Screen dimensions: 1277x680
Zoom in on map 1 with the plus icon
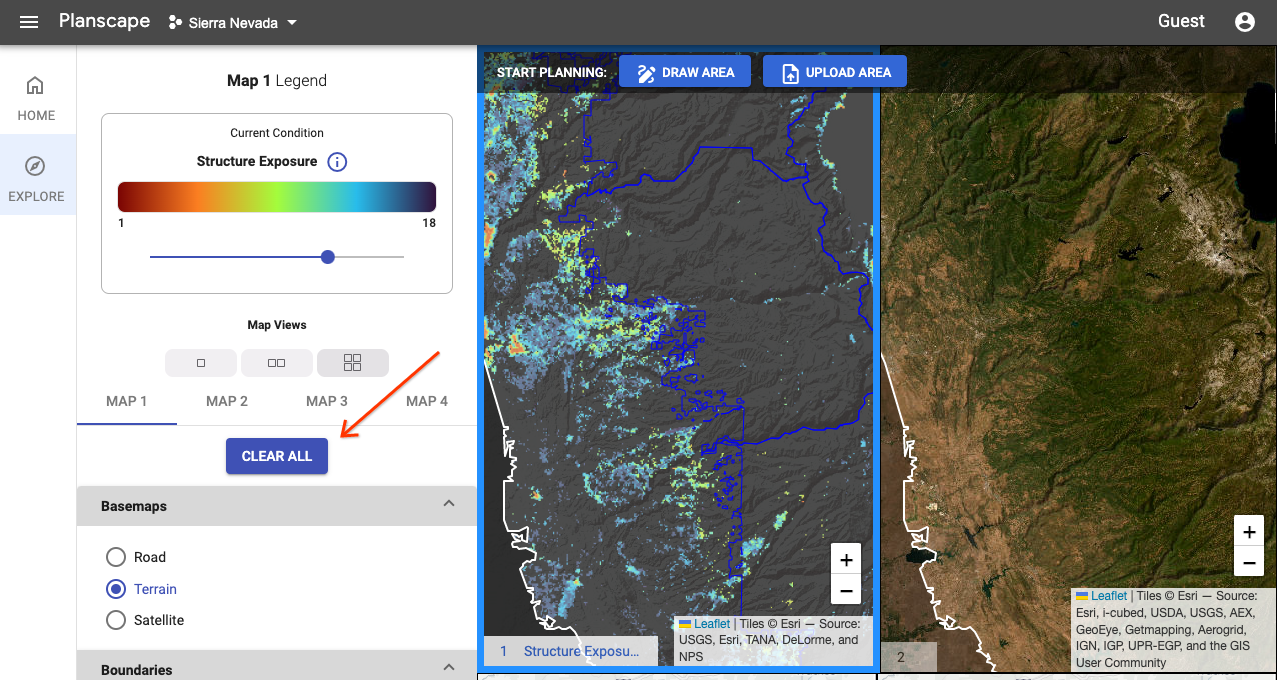point(845,558)
